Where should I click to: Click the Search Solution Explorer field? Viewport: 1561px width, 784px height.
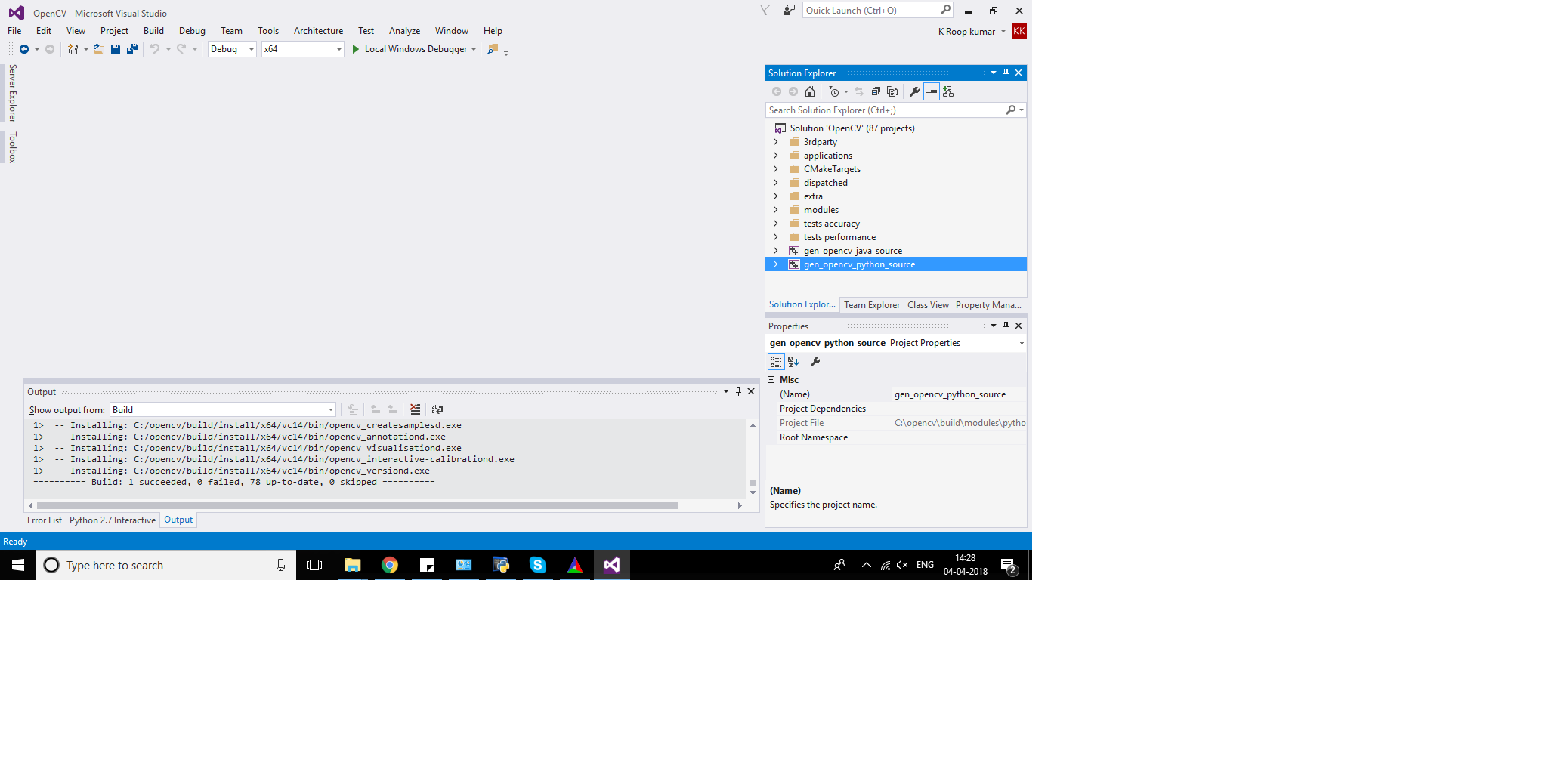click(x=886, y=110)
